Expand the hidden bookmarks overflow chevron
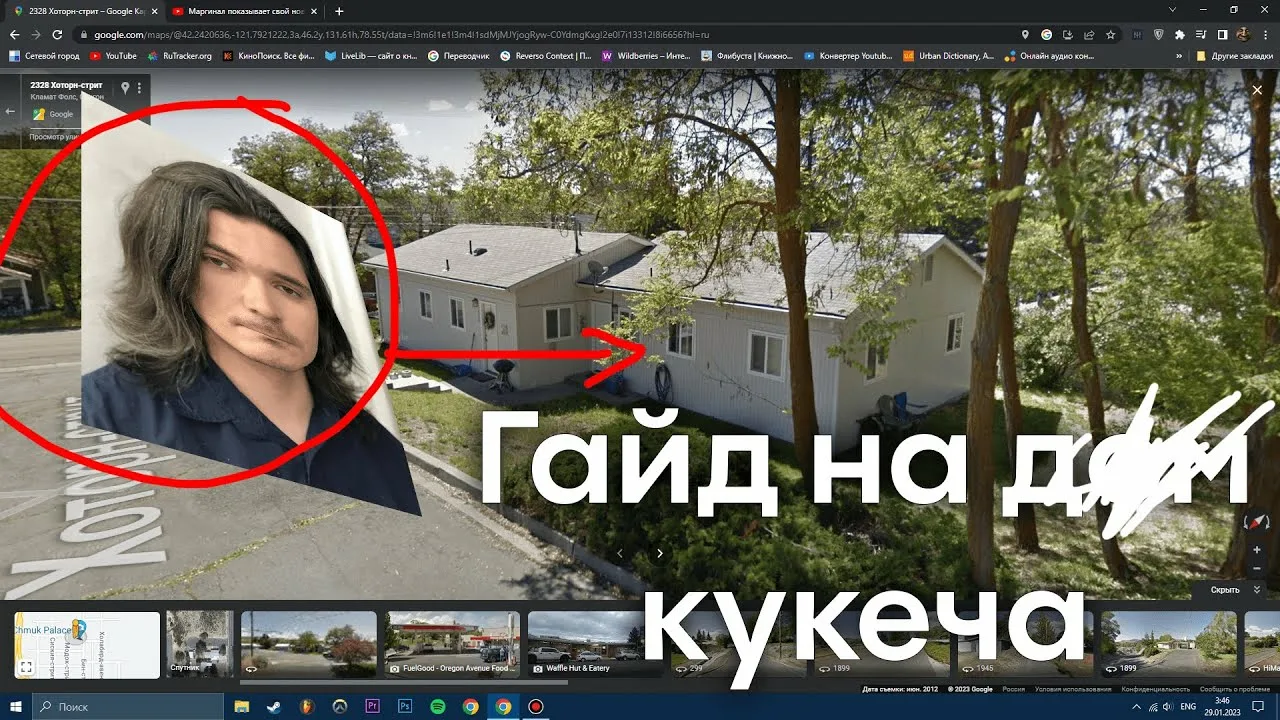 click(x=1178, y=56)
